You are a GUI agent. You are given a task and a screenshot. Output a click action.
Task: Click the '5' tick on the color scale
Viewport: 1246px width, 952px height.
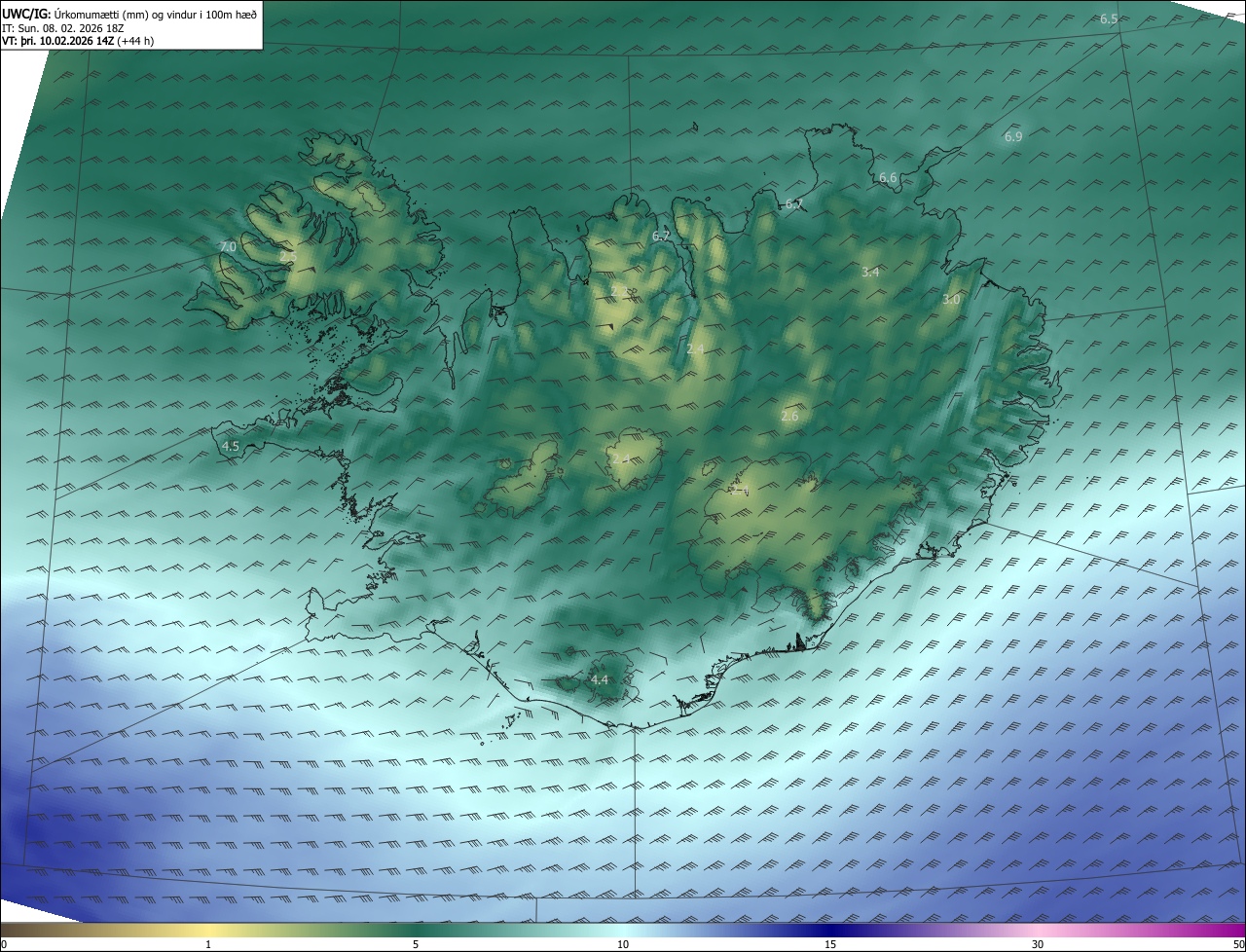click(416, 944)
